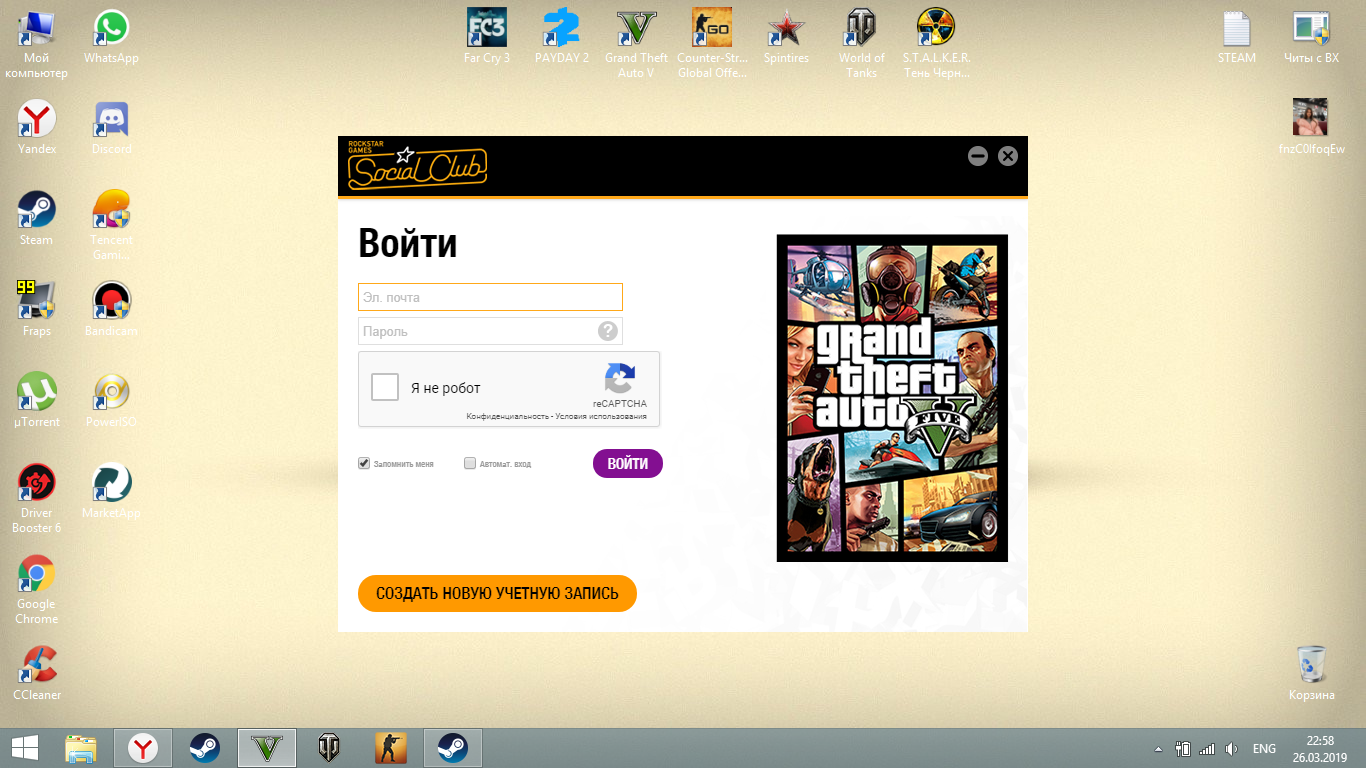The height and width of the screenshot is (768, 1366).
Task: Open the STEAM text file icon
Action: 1237,37
